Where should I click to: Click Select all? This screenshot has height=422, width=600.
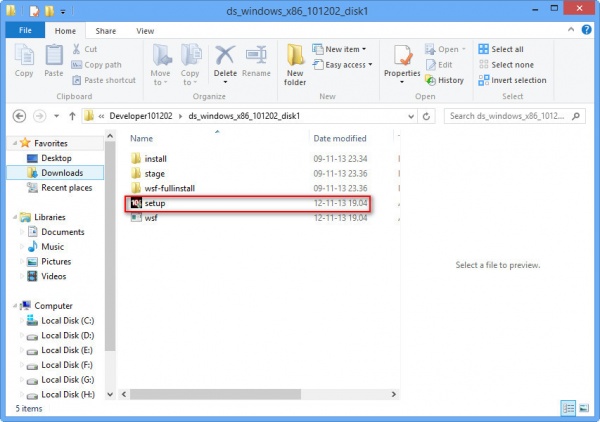coord(501,49)
